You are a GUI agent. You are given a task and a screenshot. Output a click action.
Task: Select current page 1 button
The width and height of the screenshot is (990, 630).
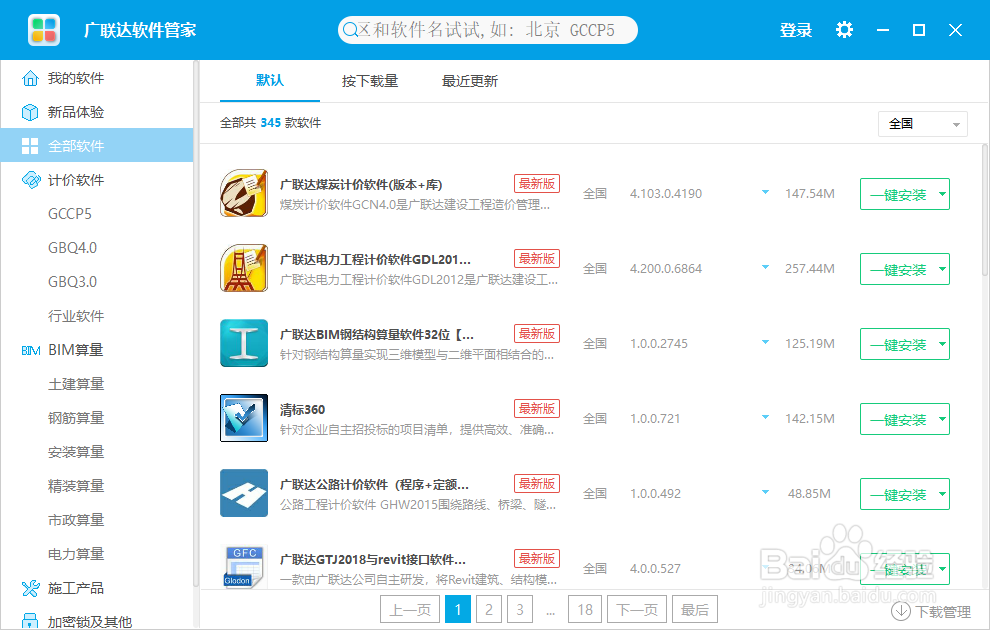(x=458, y=609)
